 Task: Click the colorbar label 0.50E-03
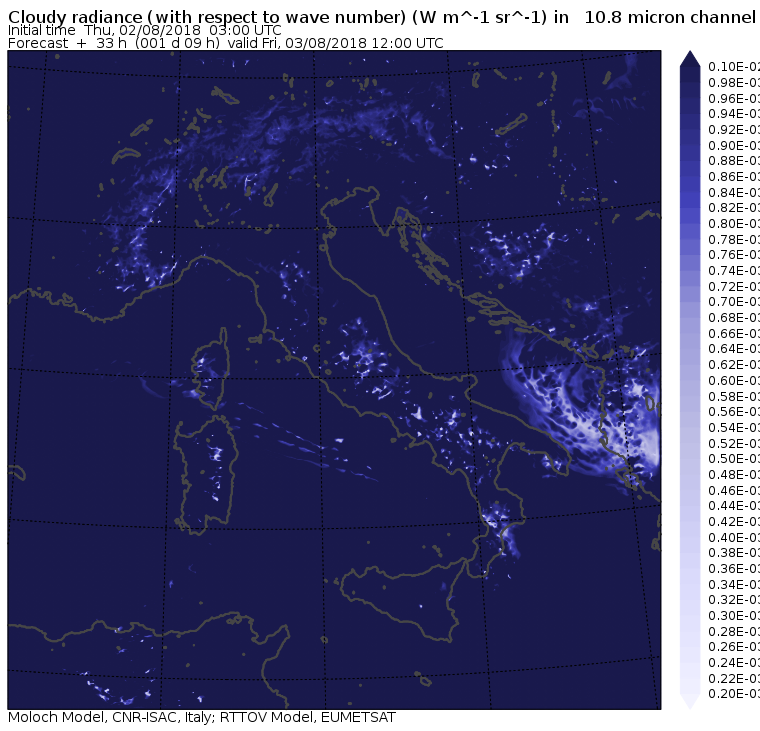click(734, 459)
